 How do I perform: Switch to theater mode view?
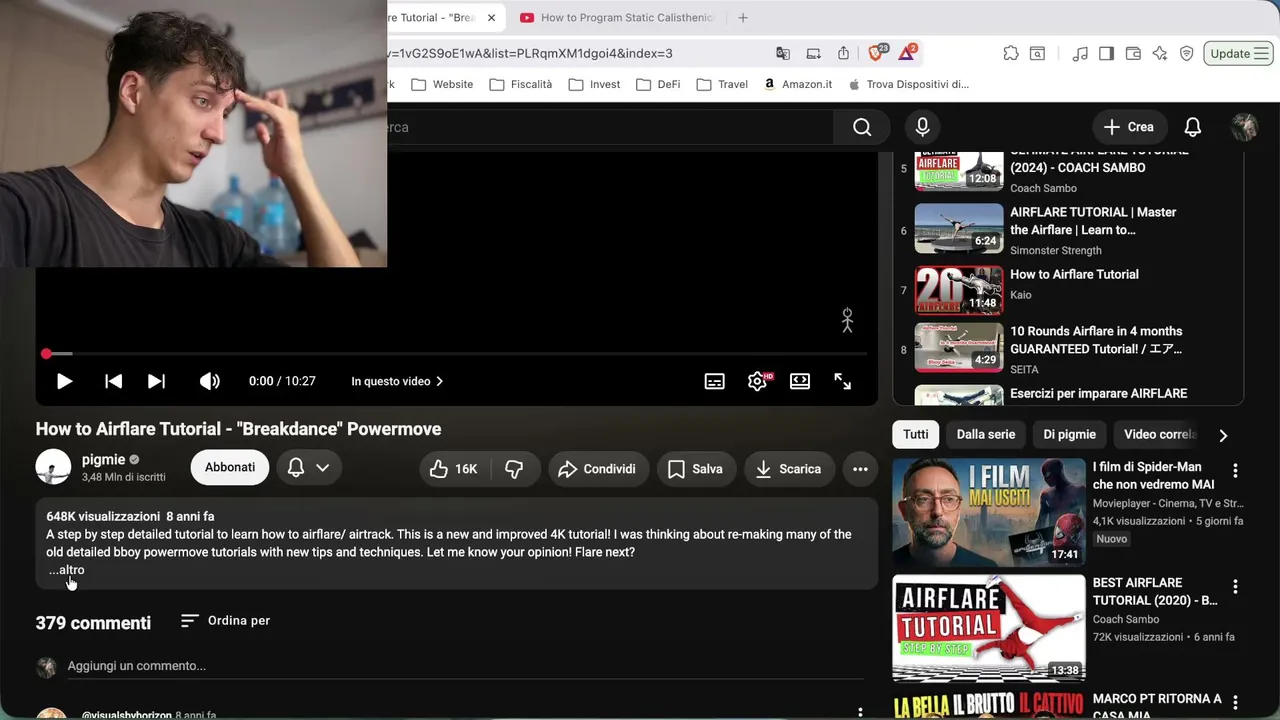coord(800,381)
